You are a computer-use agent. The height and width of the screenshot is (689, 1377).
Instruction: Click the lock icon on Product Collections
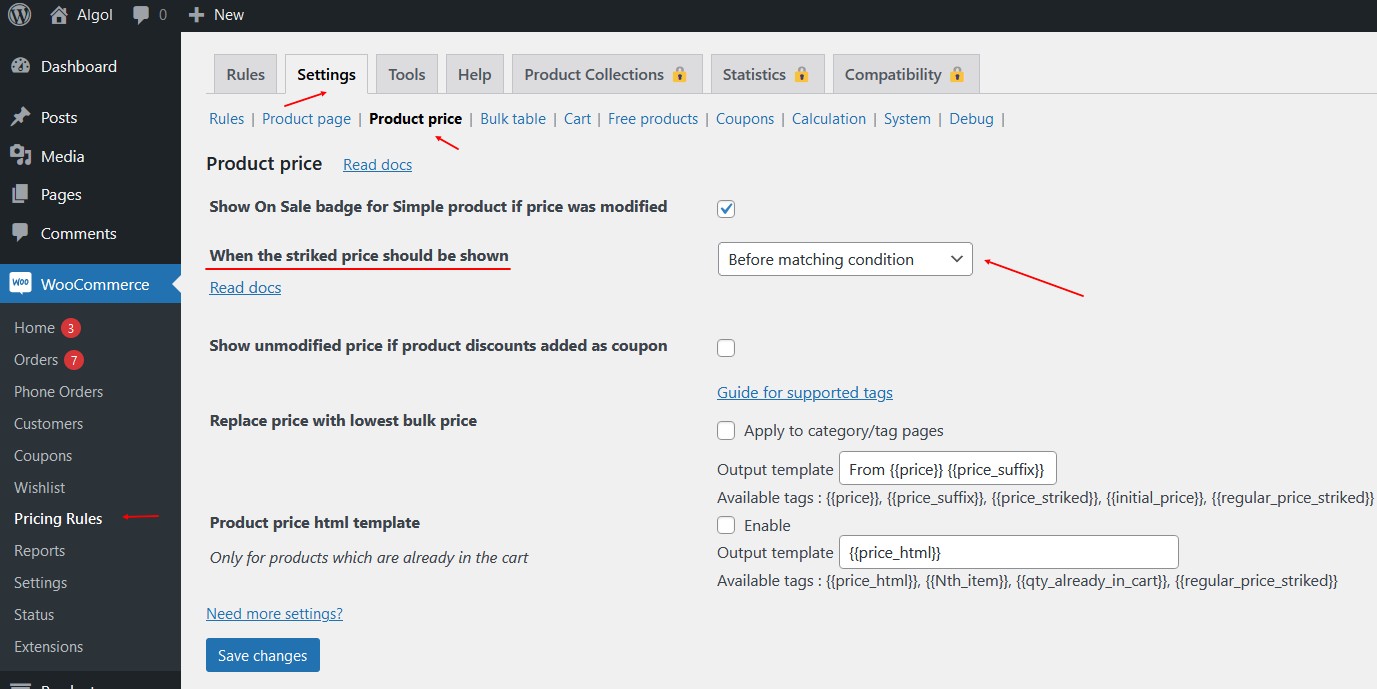[x=680, y=74]
